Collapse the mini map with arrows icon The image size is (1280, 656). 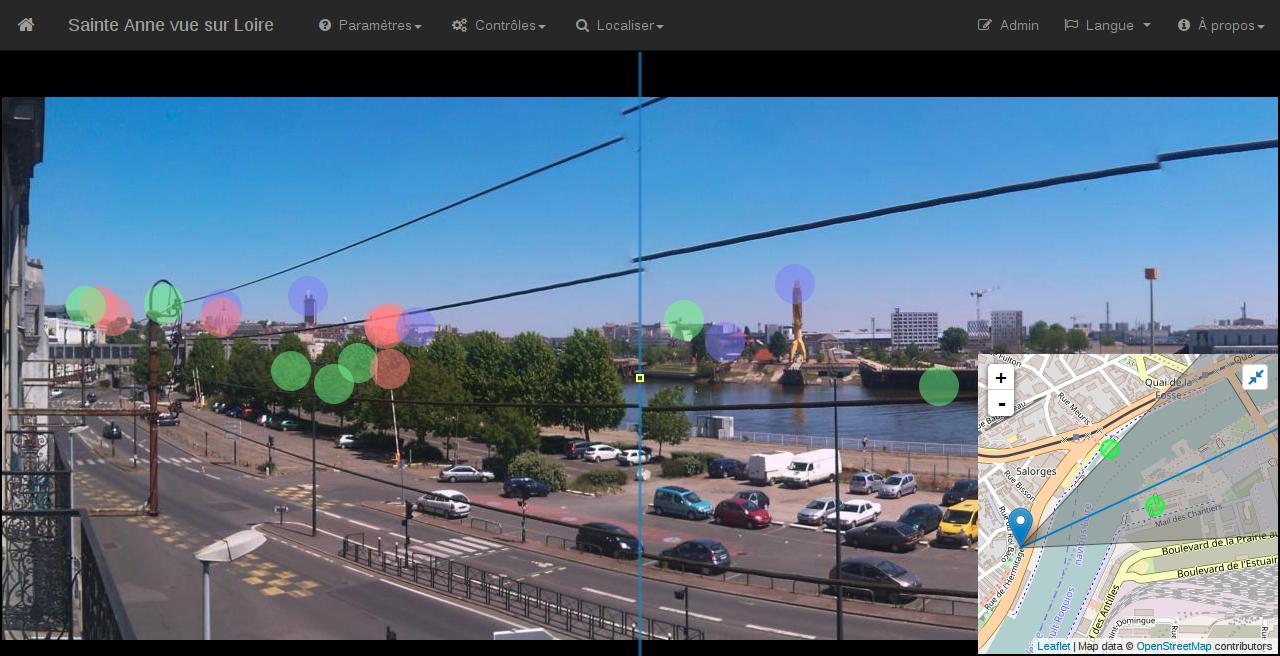(x=1255, y=377)
